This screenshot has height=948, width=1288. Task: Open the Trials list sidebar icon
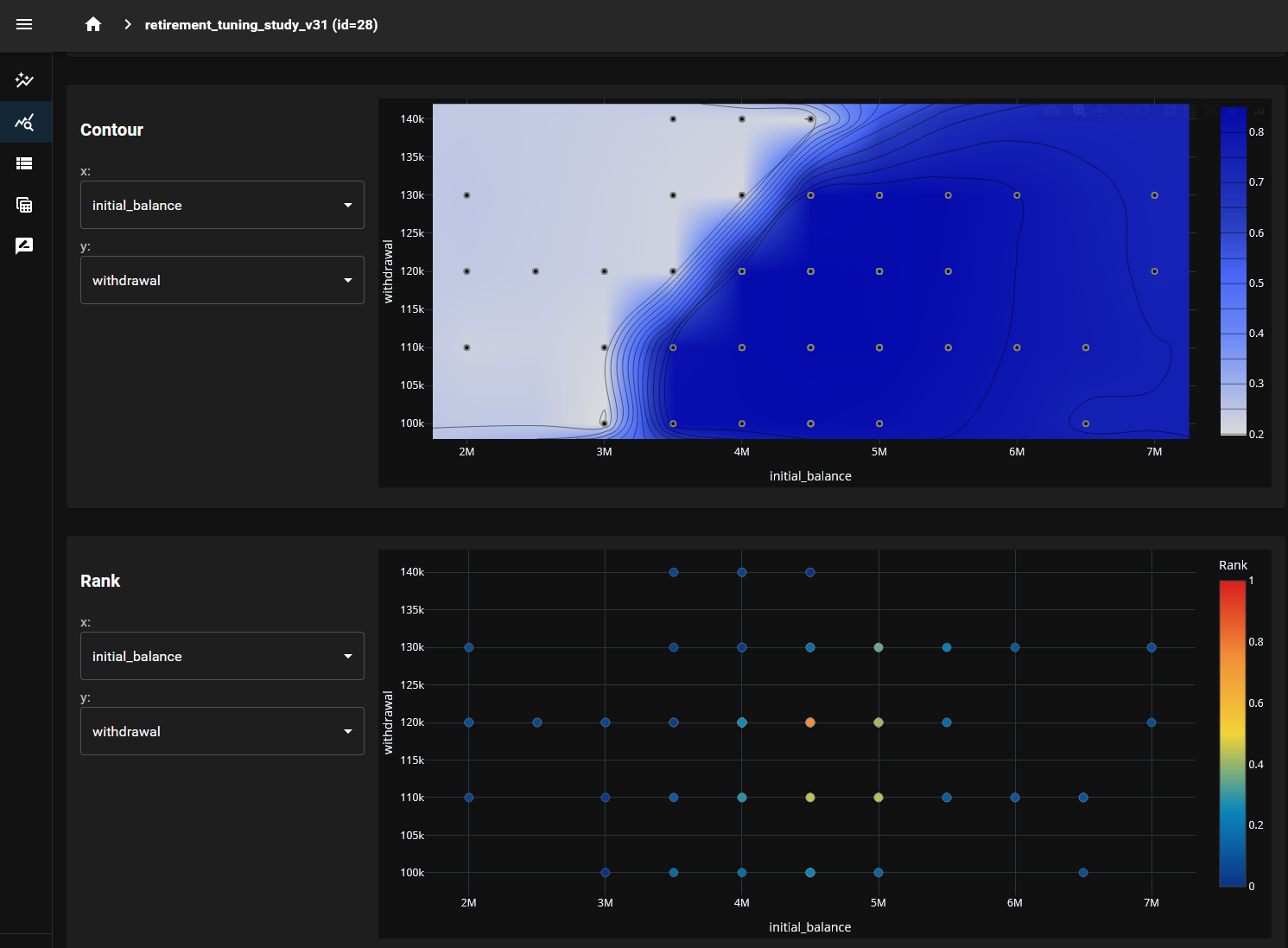[x=24, y=163]
